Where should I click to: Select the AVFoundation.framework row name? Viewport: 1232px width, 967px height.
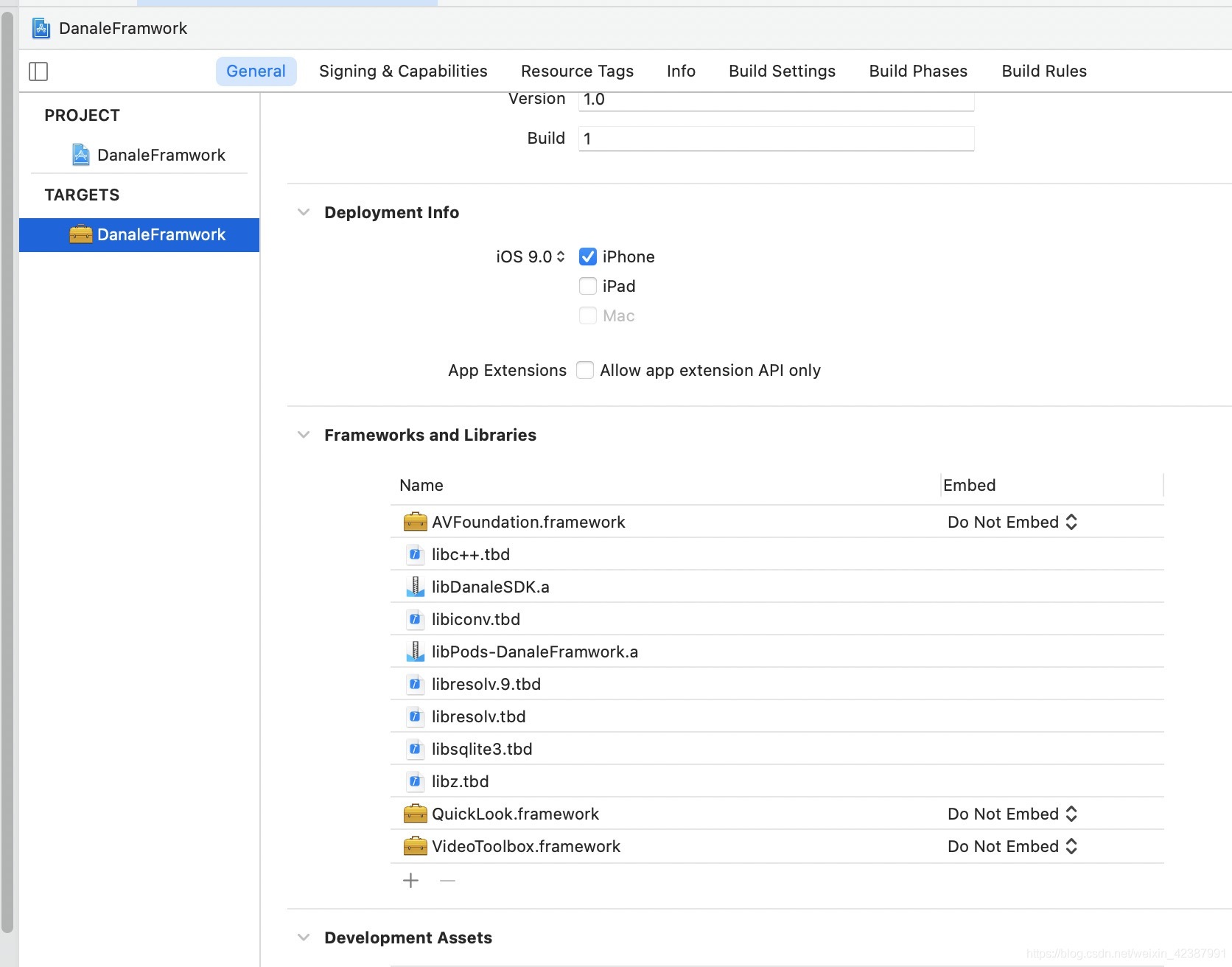[528, 522]
